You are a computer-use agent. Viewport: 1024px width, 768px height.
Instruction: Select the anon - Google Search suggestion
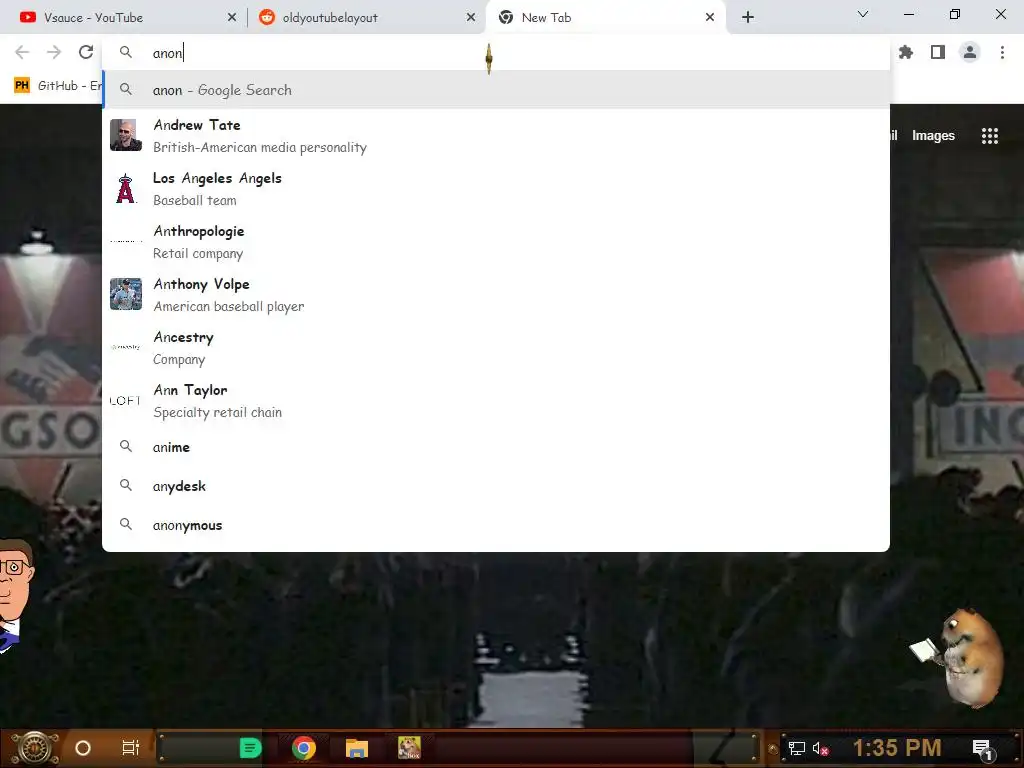496,89
